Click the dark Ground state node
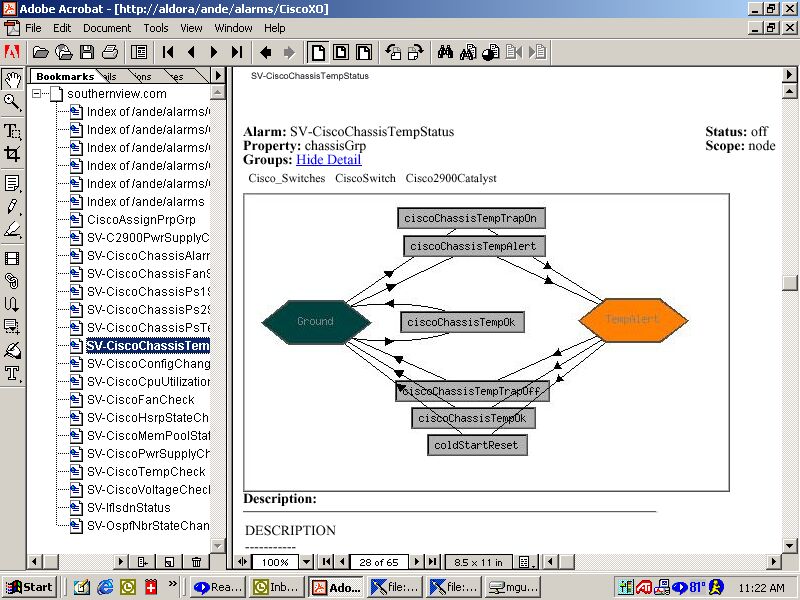800x600 pixels. (x=316, y=321)
